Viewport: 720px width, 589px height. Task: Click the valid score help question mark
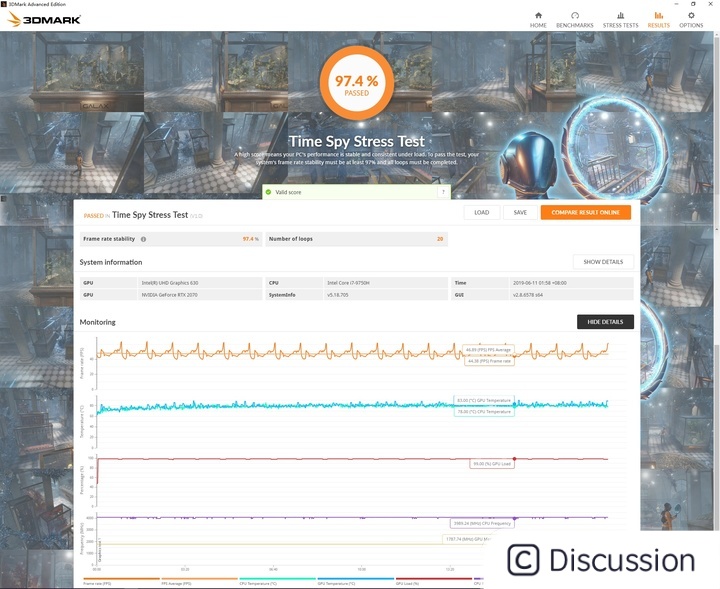pos(443,192)
